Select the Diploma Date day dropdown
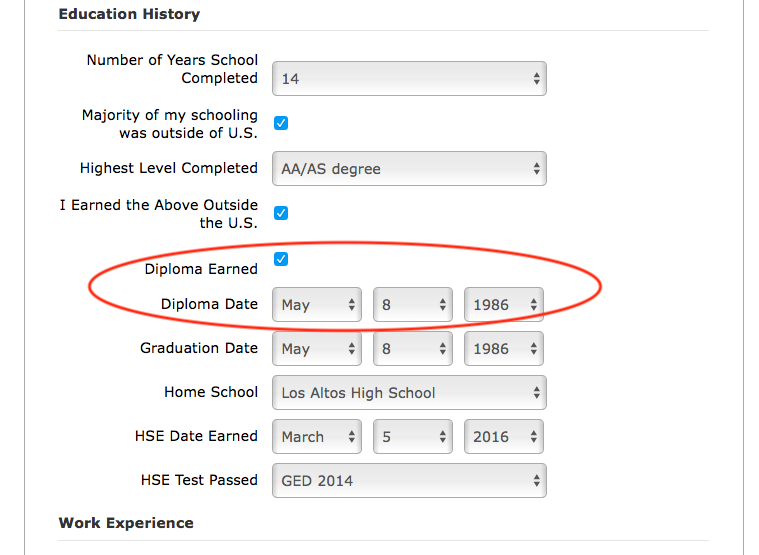Image resolution: width=759 pixels, height=555 pixels. [x=412, y=305]
